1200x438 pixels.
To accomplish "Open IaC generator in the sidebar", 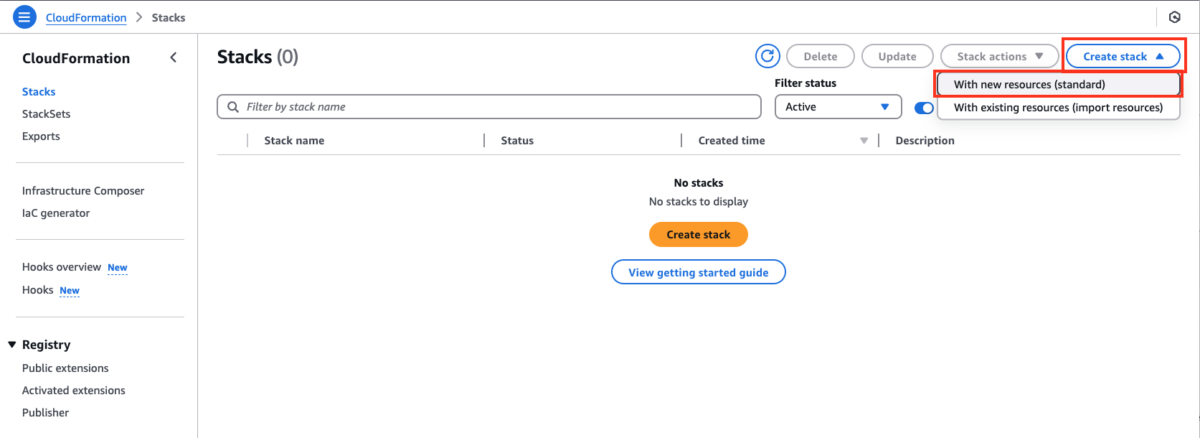I will tap(56, 213).
